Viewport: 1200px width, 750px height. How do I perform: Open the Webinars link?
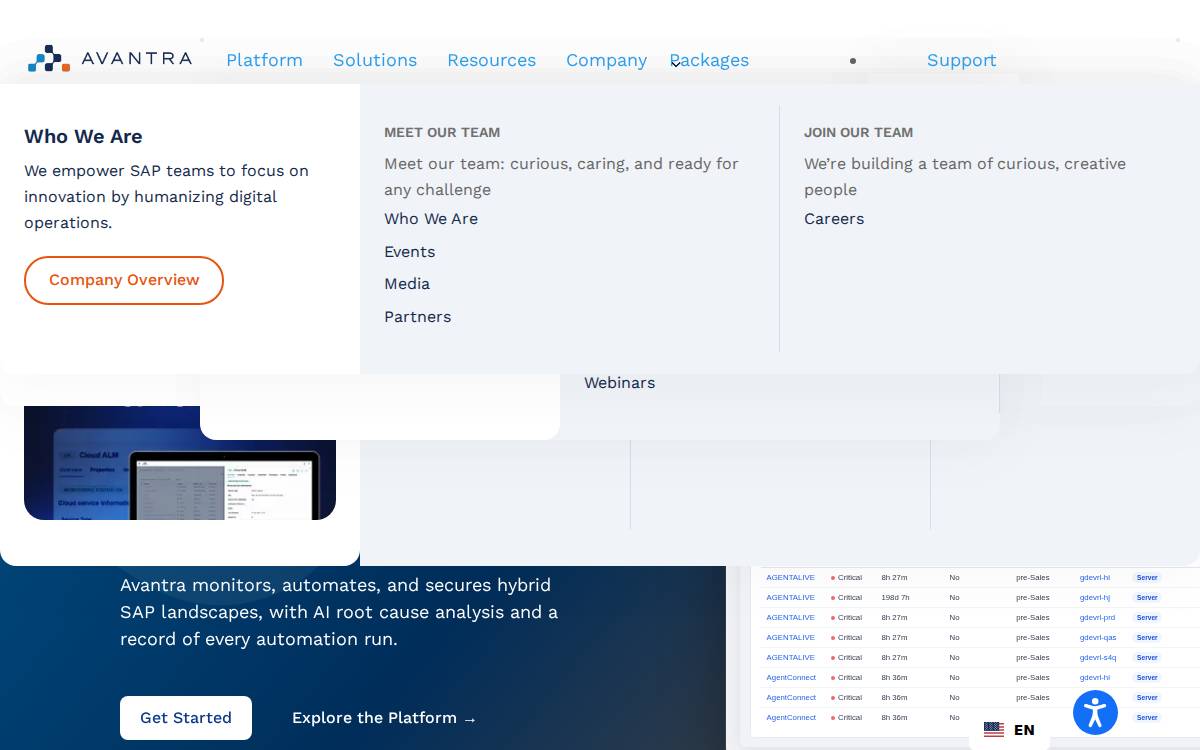(619, 383)
